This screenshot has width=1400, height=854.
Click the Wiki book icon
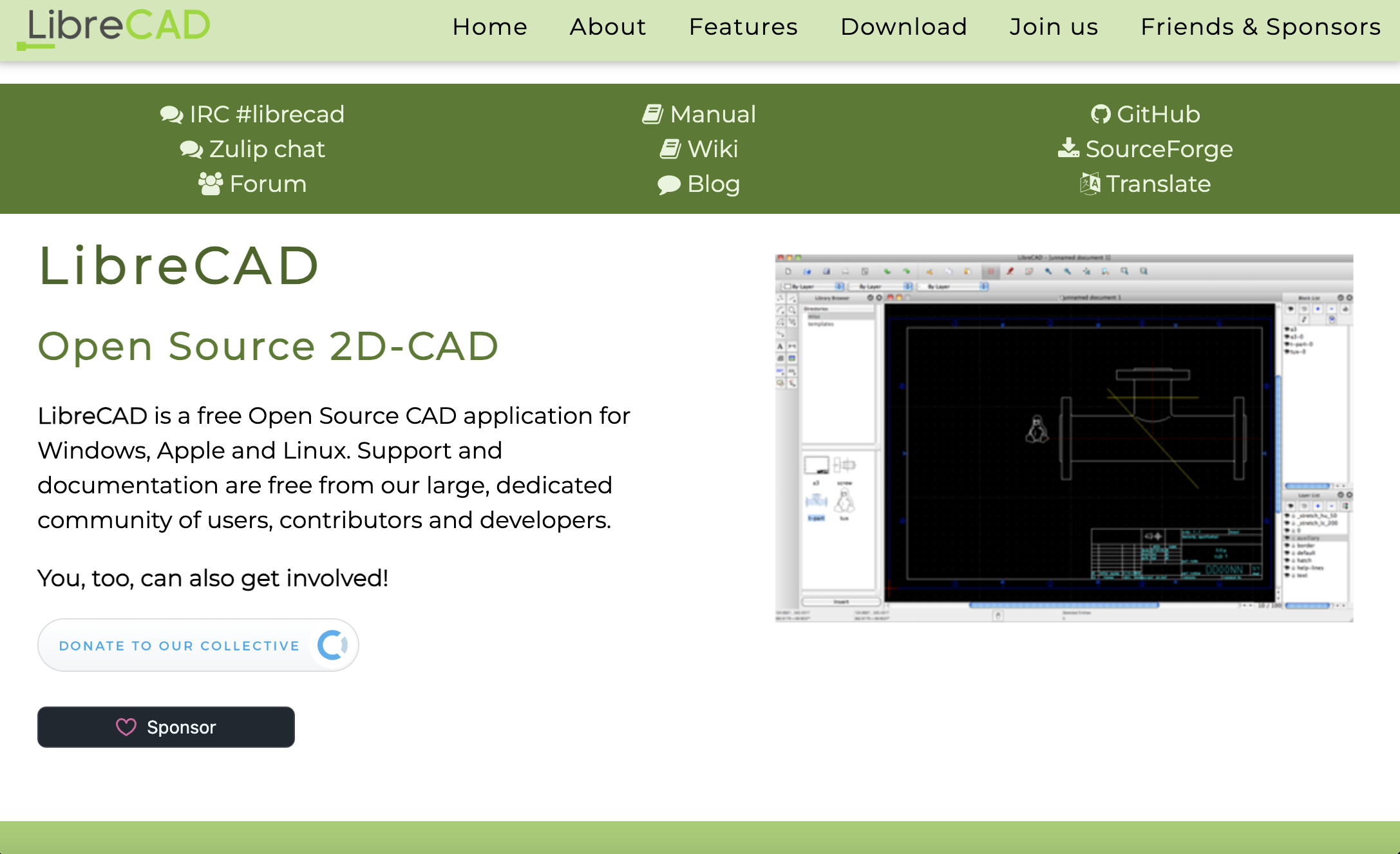click(x=670, y=149)
